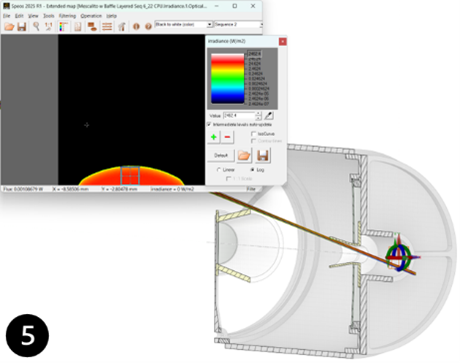Image resolution: width=460 pixels, height=363 pixels.
Task: Click the blue measurement rectangle on the map
Action: pyautogui.click(x=130, y=175)
